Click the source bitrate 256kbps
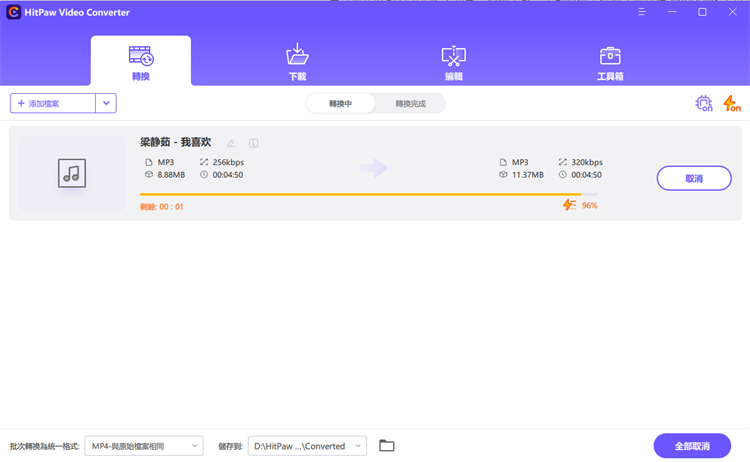750x462 pixels. pos(228,162)
